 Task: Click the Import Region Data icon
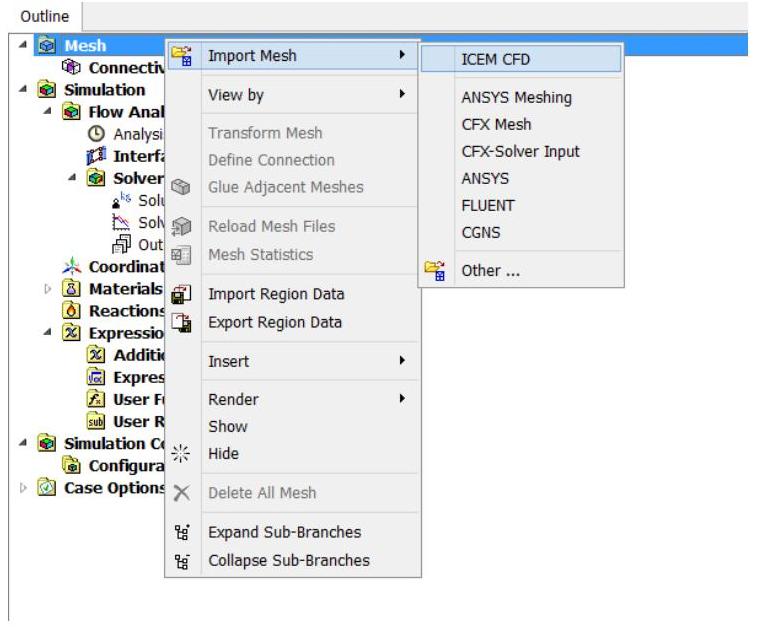coord(182,294)
